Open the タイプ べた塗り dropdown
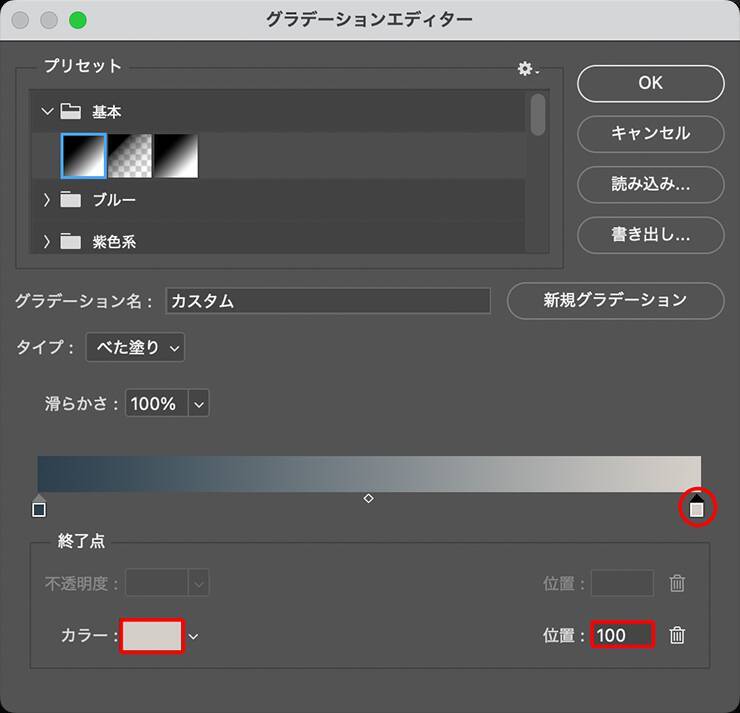This screenshot has width=740, height=713. click(135, 347)
